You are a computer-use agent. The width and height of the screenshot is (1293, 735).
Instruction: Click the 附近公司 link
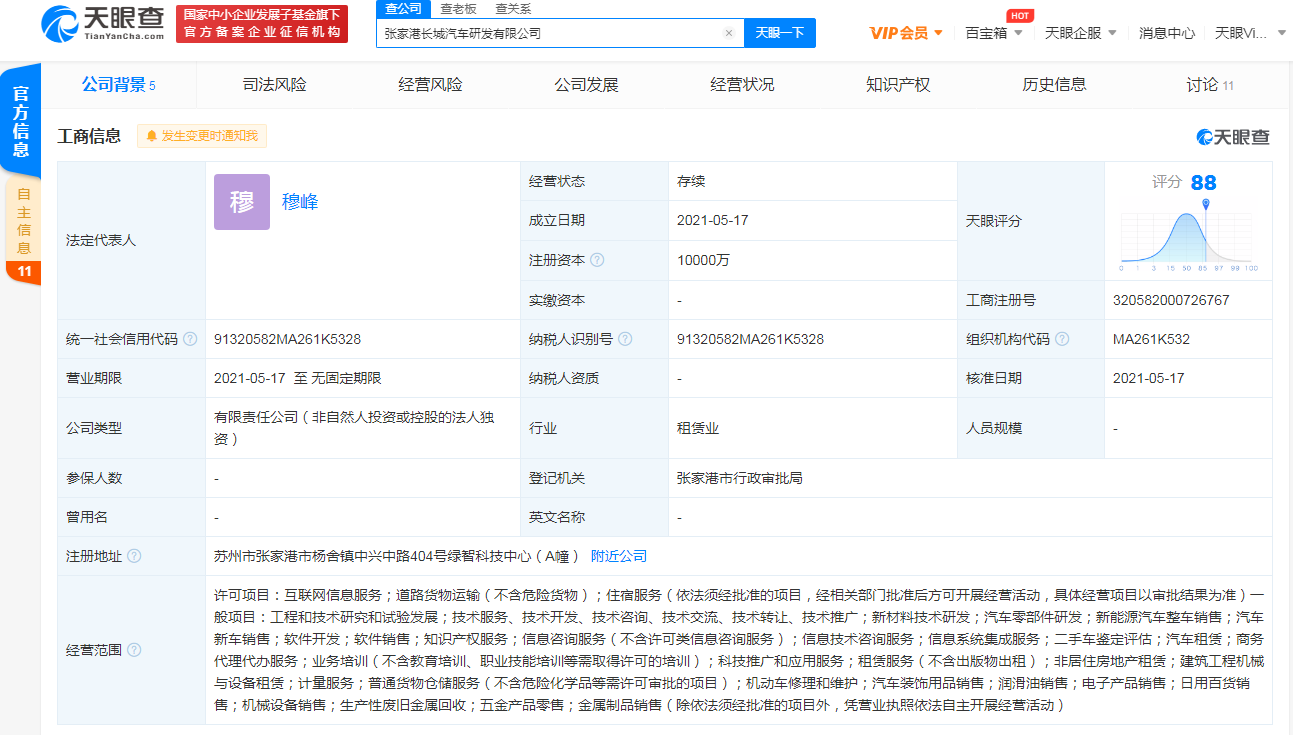tap(619, 556)
